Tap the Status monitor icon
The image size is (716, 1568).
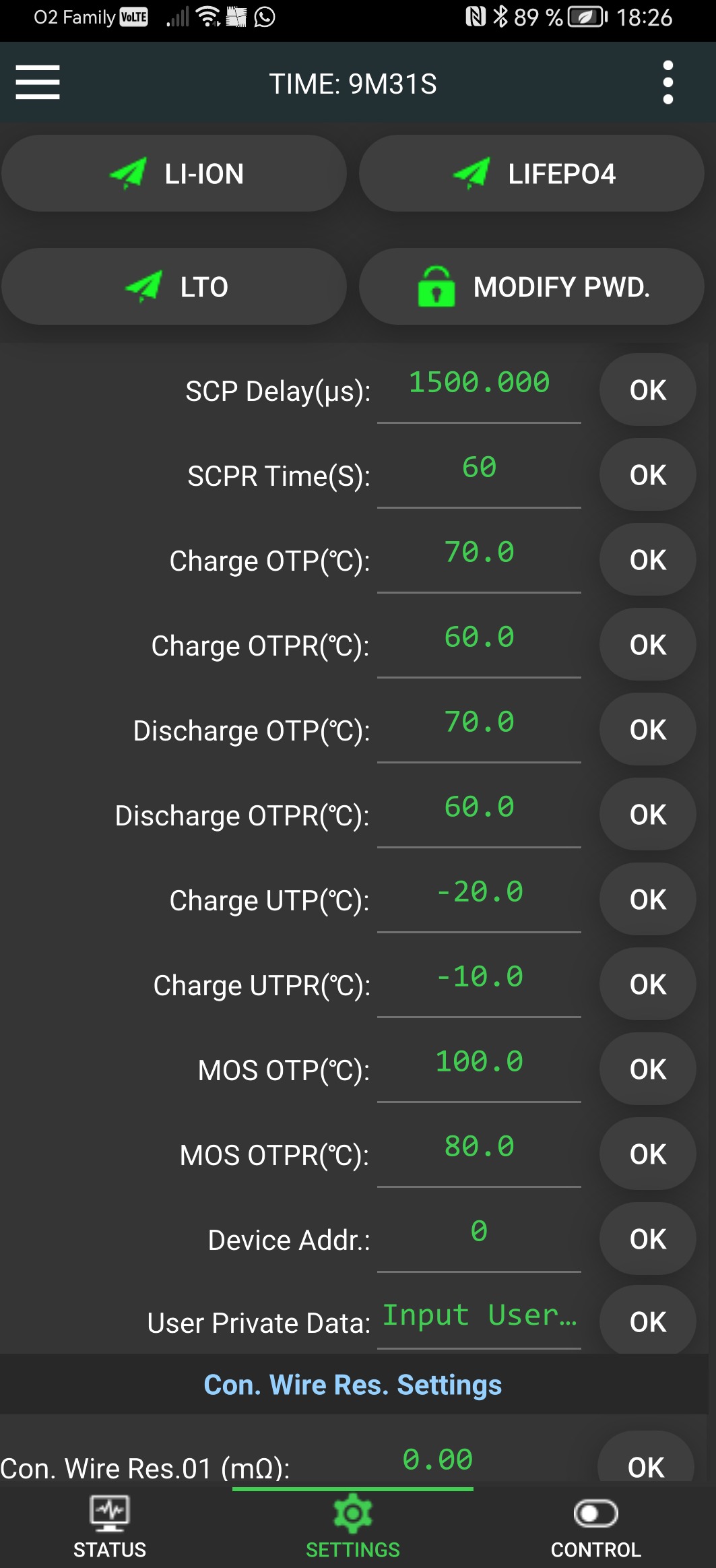(x=110, y=1513)
